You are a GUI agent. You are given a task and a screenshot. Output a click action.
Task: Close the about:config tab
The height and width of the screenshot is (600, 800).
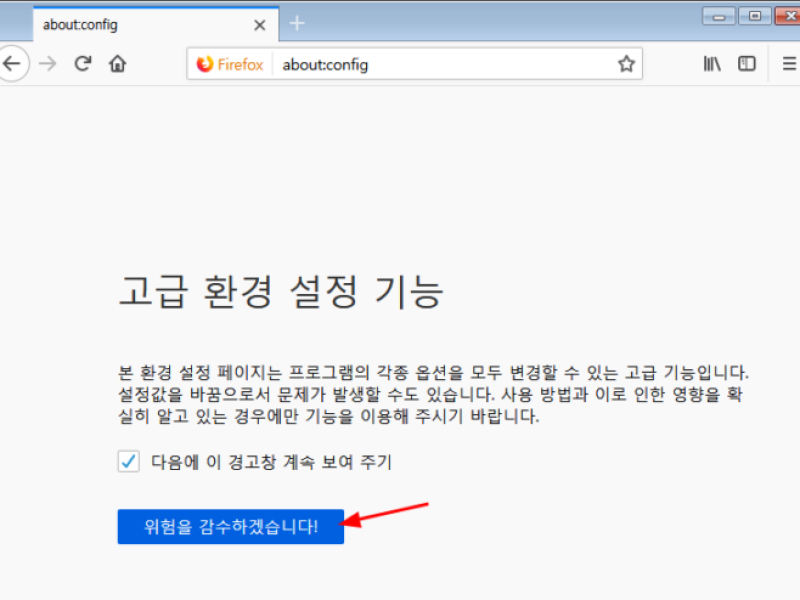coord(260,25)
